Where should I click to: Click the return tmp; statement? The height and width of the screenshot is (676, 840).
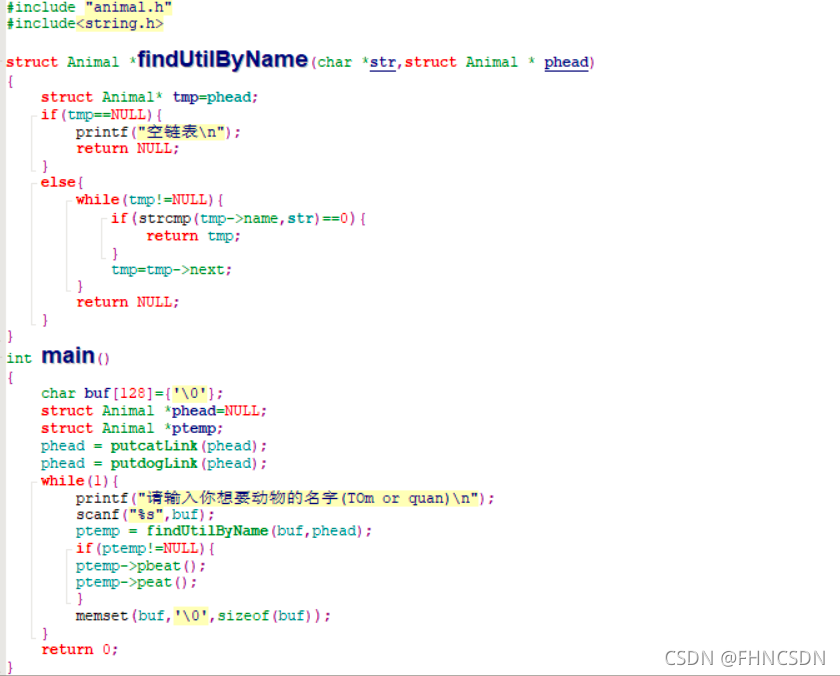193,236
